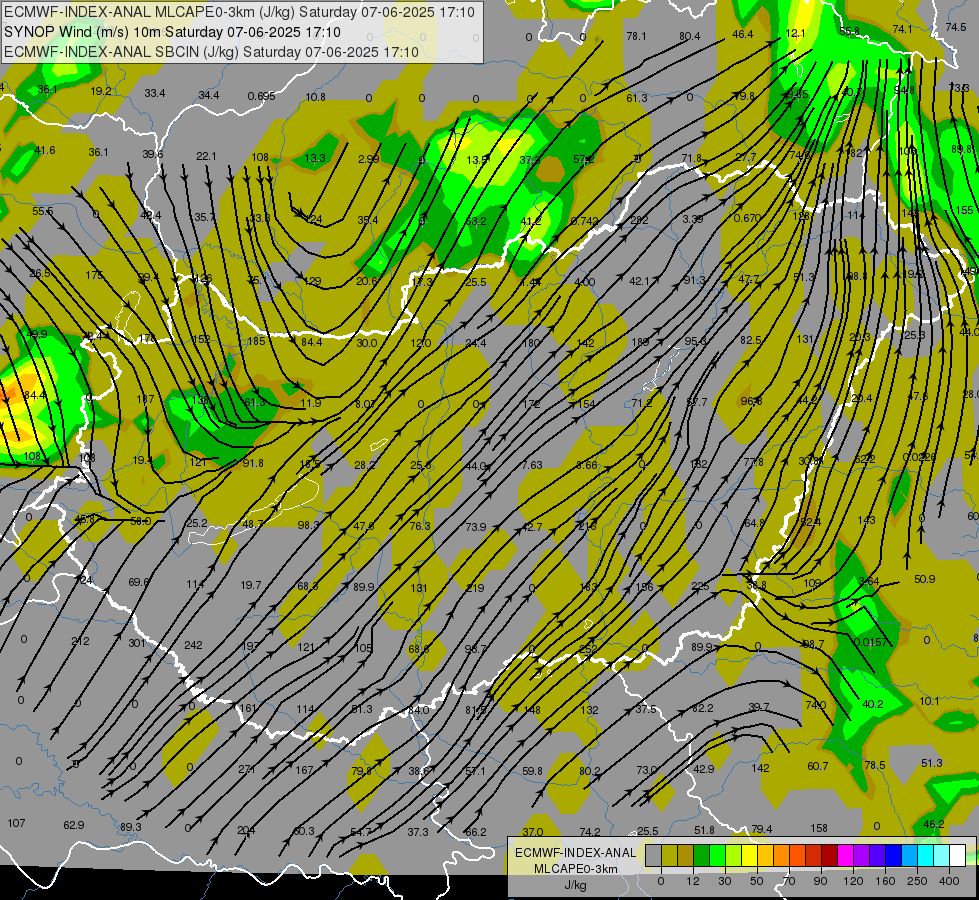Click the map value 0.670
Viewport: 979px width, 900px height.
tap(747, 218)
